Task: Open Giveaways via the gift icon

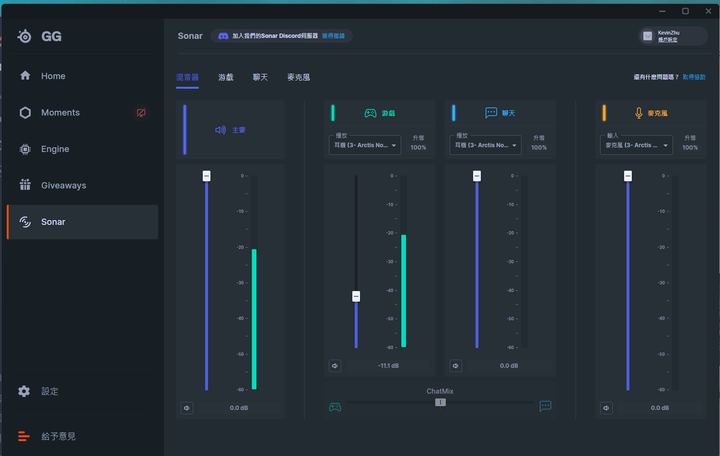Action: (25, 185)
